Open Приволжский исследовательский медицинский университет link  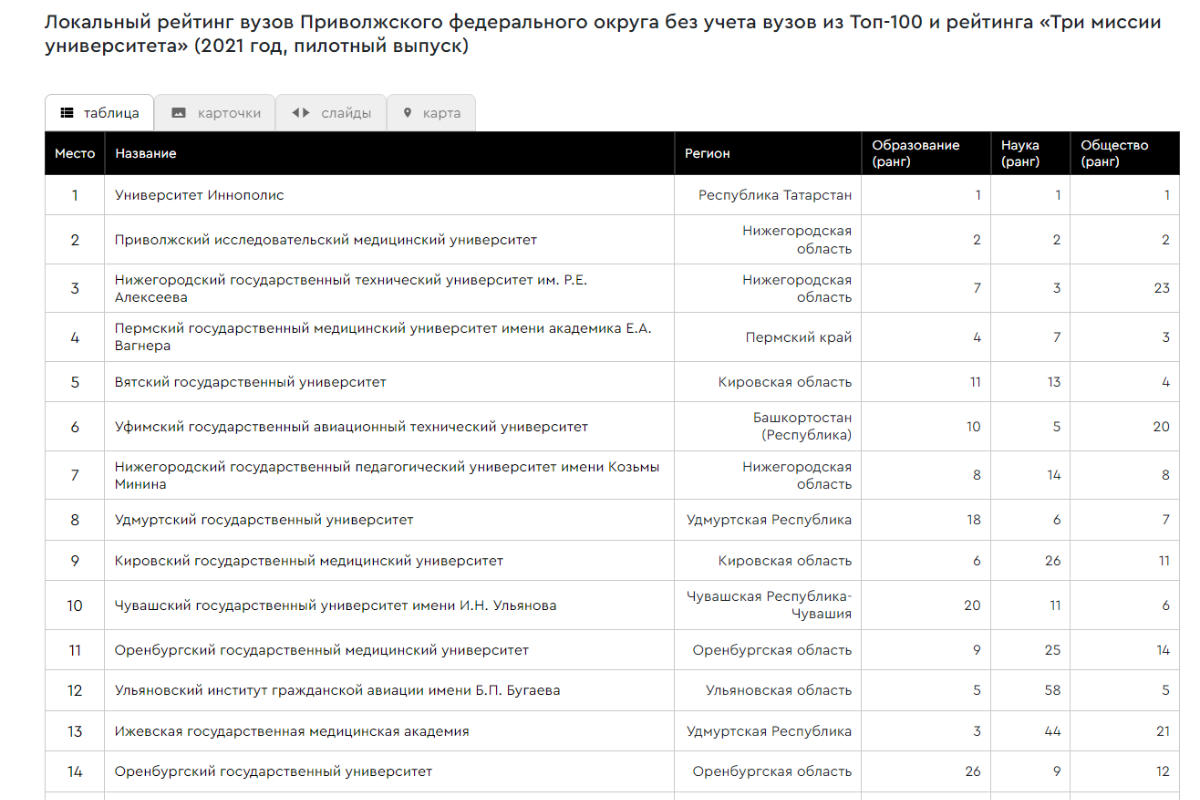coord(326,240)
